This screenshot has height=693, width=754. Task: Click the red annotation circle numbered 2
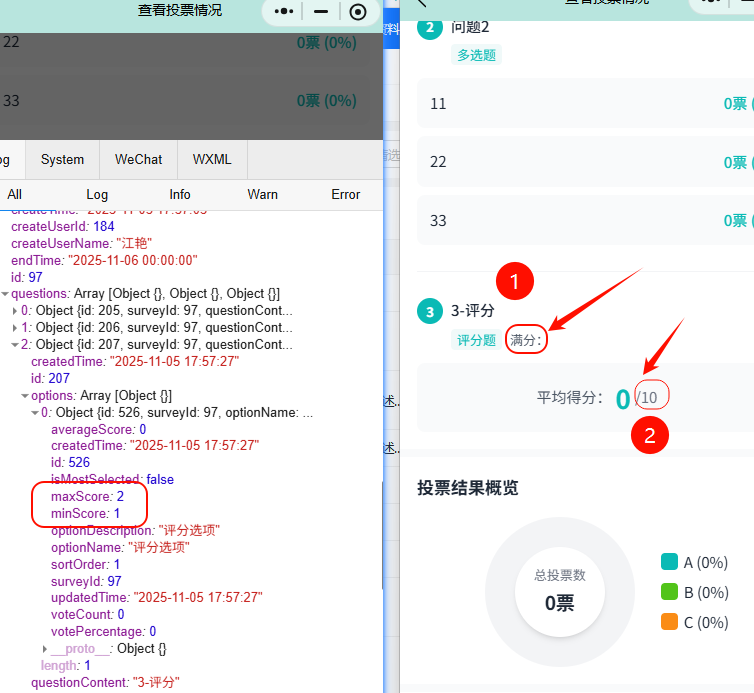[650, 435]
